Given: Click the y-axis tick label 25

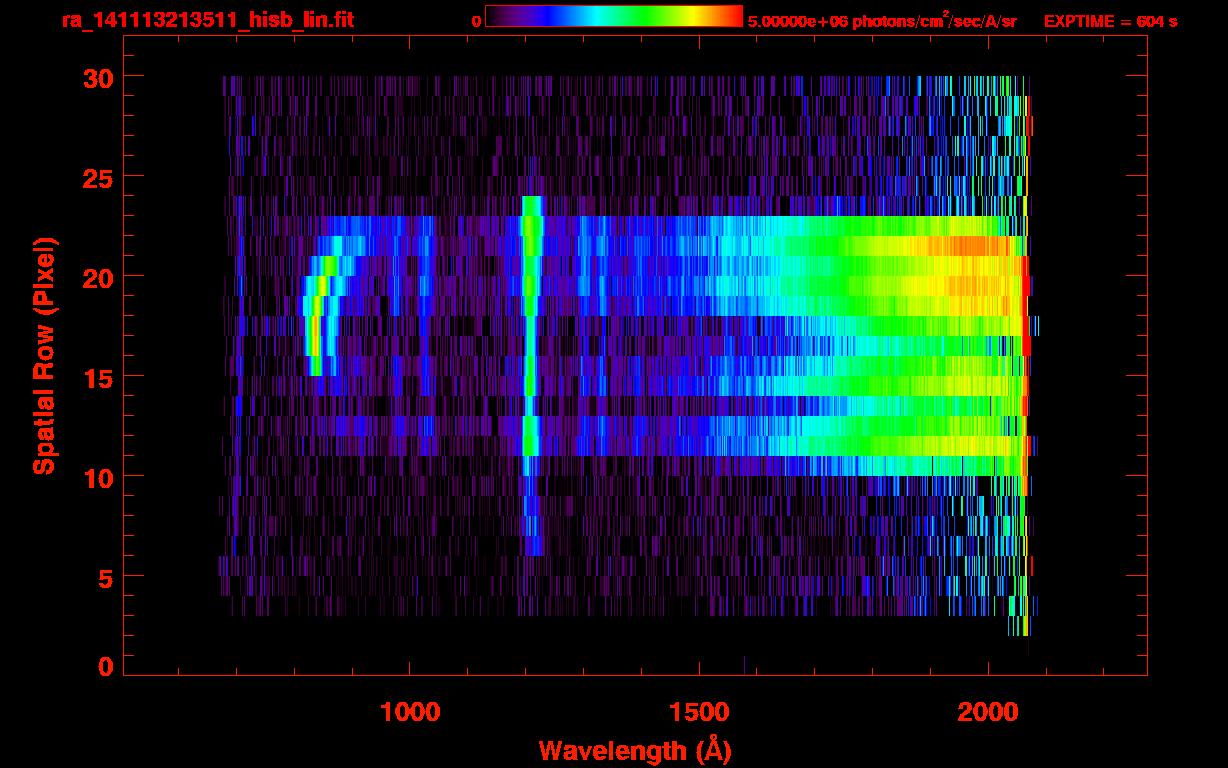Looking at the screenshot, I should [96, 177].
